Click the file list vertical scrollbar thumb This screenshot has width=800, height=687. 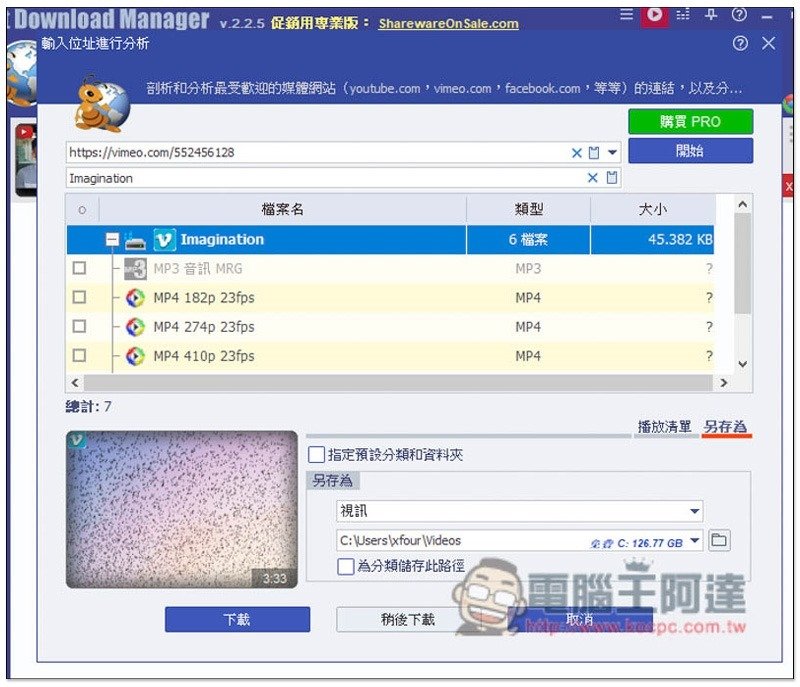coord(742,263)
